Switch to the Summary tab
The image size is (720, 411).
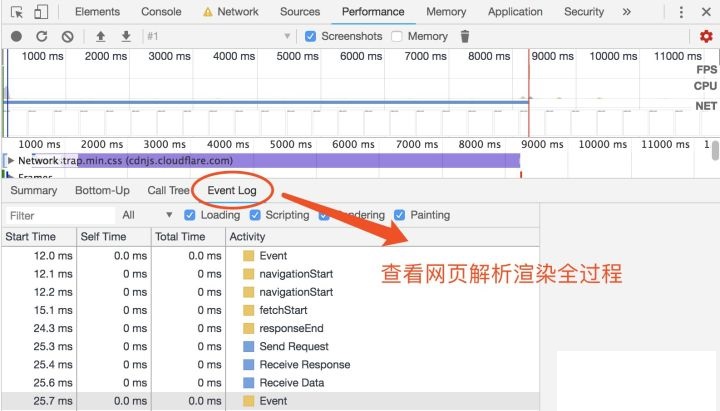34,191
